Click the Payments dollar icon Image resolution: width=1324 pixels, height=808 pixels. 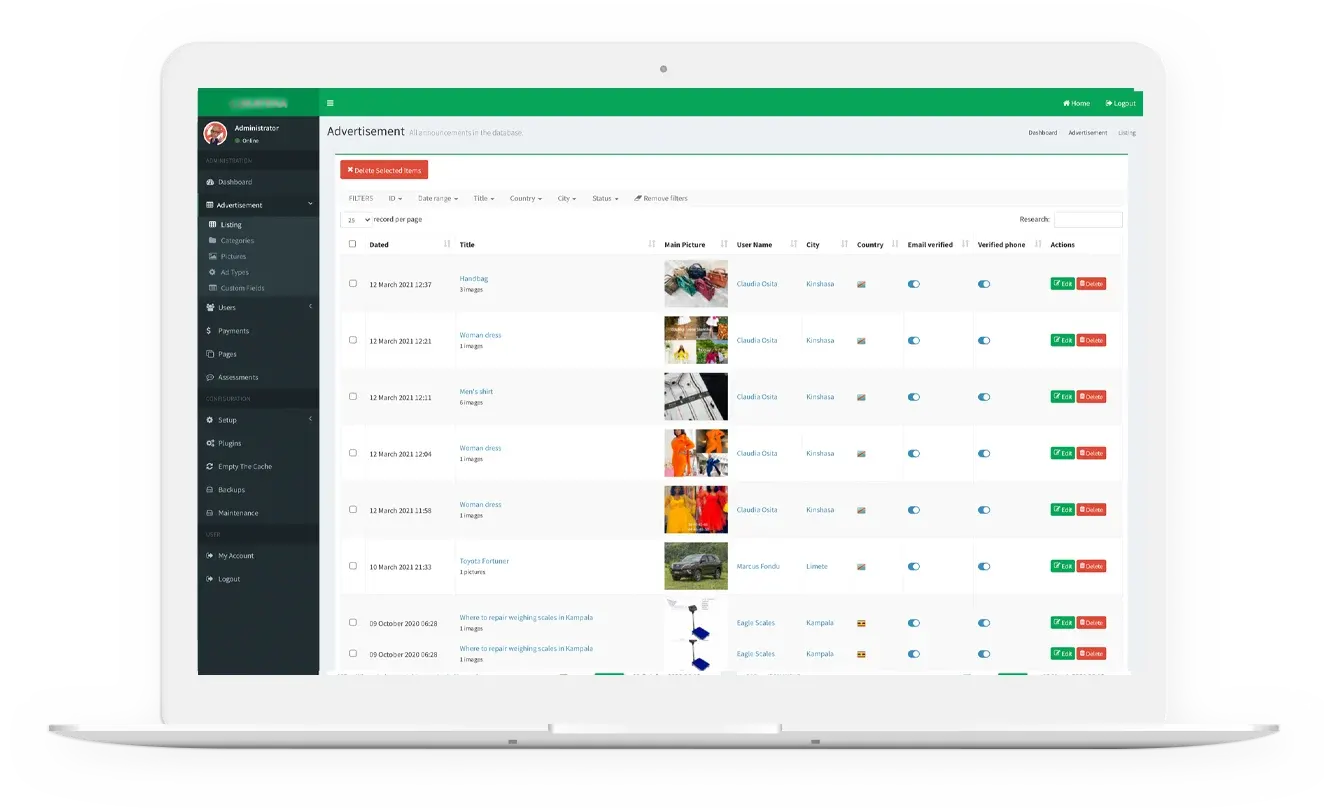point(209,331)
